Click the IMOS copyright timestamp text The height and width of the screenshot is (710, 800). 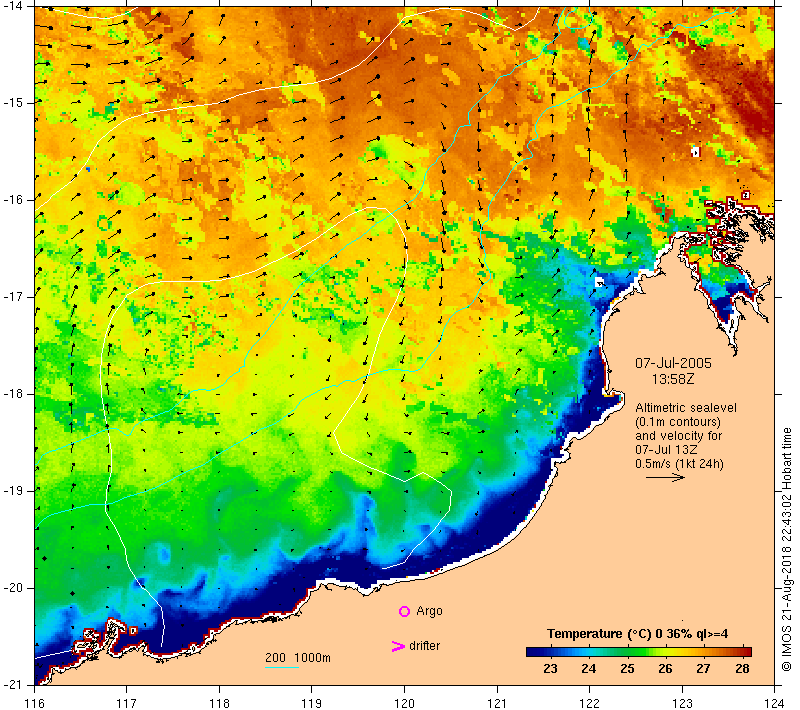tap(787, 550)
